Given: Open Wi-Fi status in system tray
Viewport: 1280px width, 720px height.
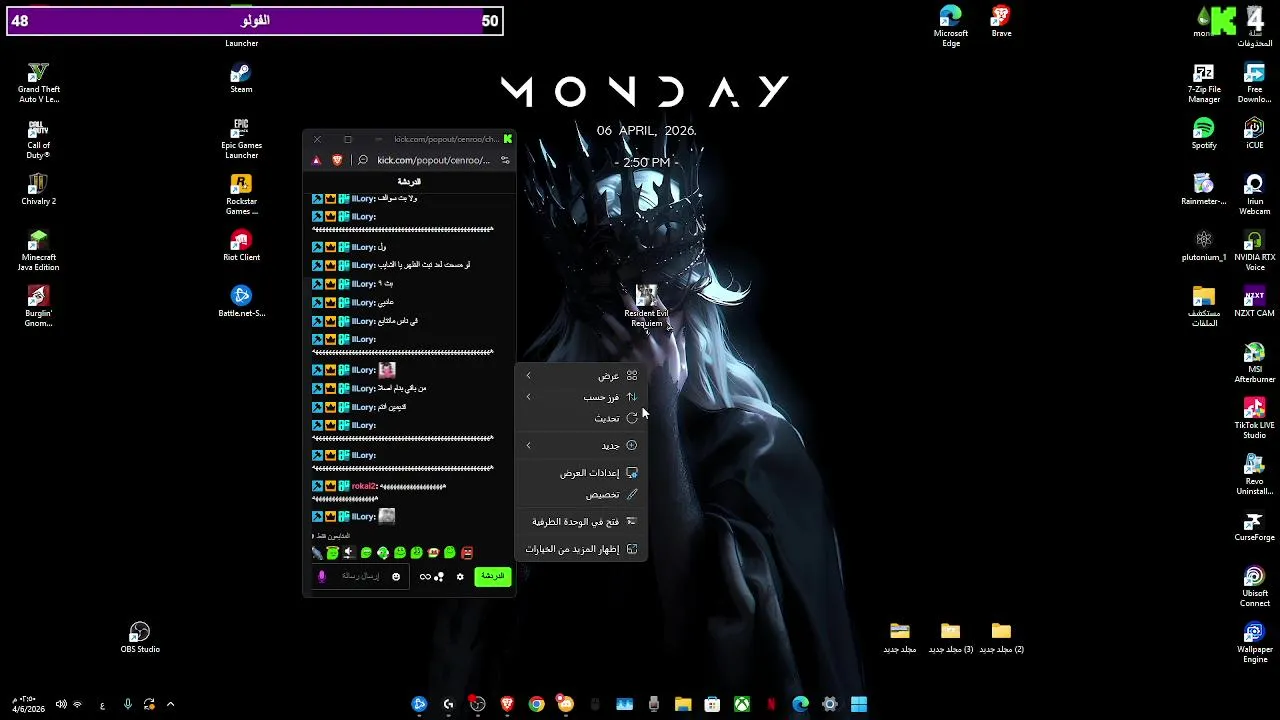Looking at the screenshot, I should [x=78, y=704].
